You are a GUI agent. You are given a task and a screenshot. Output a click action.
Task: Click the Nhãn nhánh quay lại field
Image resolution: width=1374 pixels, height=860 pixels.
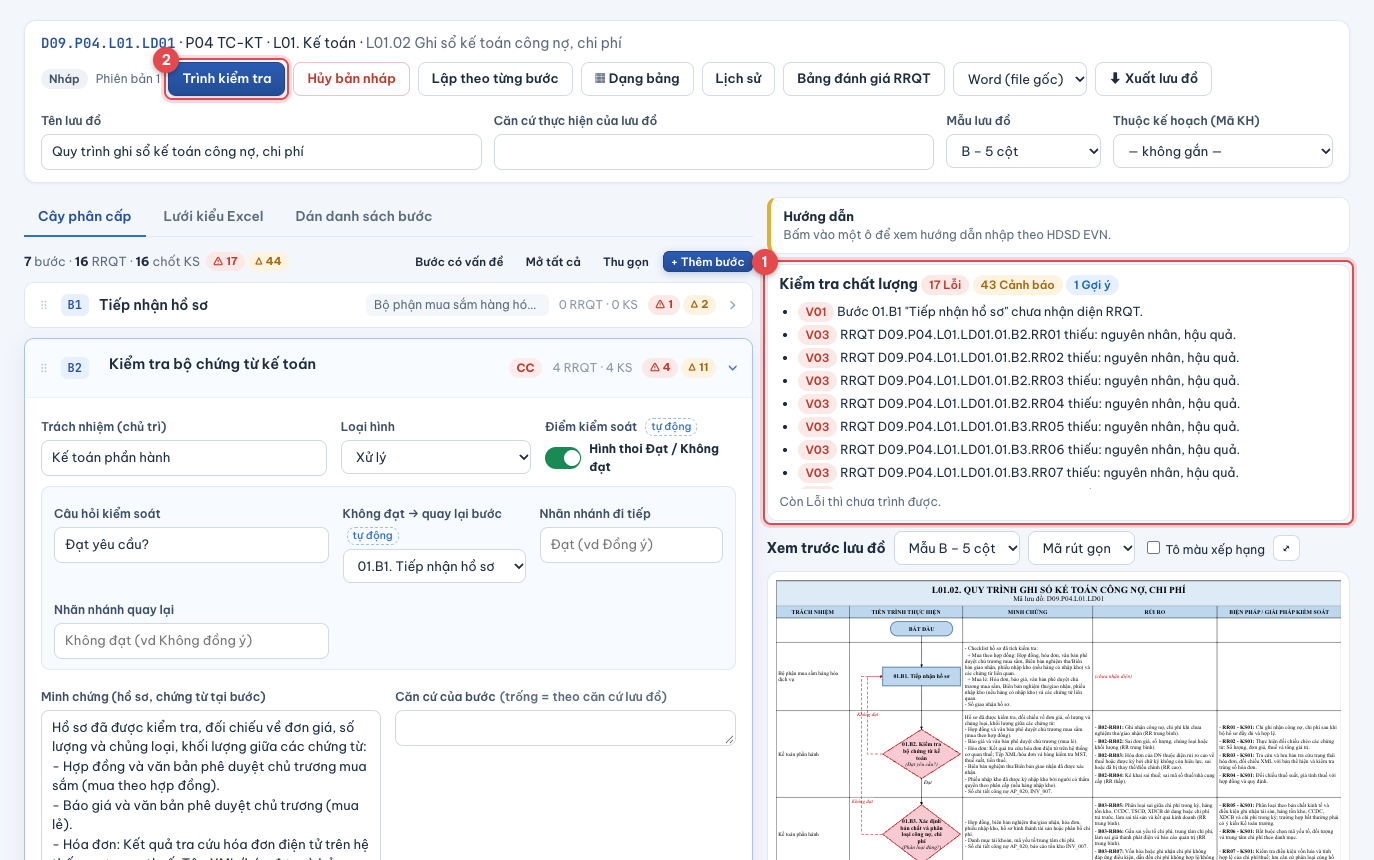[191, 641]
